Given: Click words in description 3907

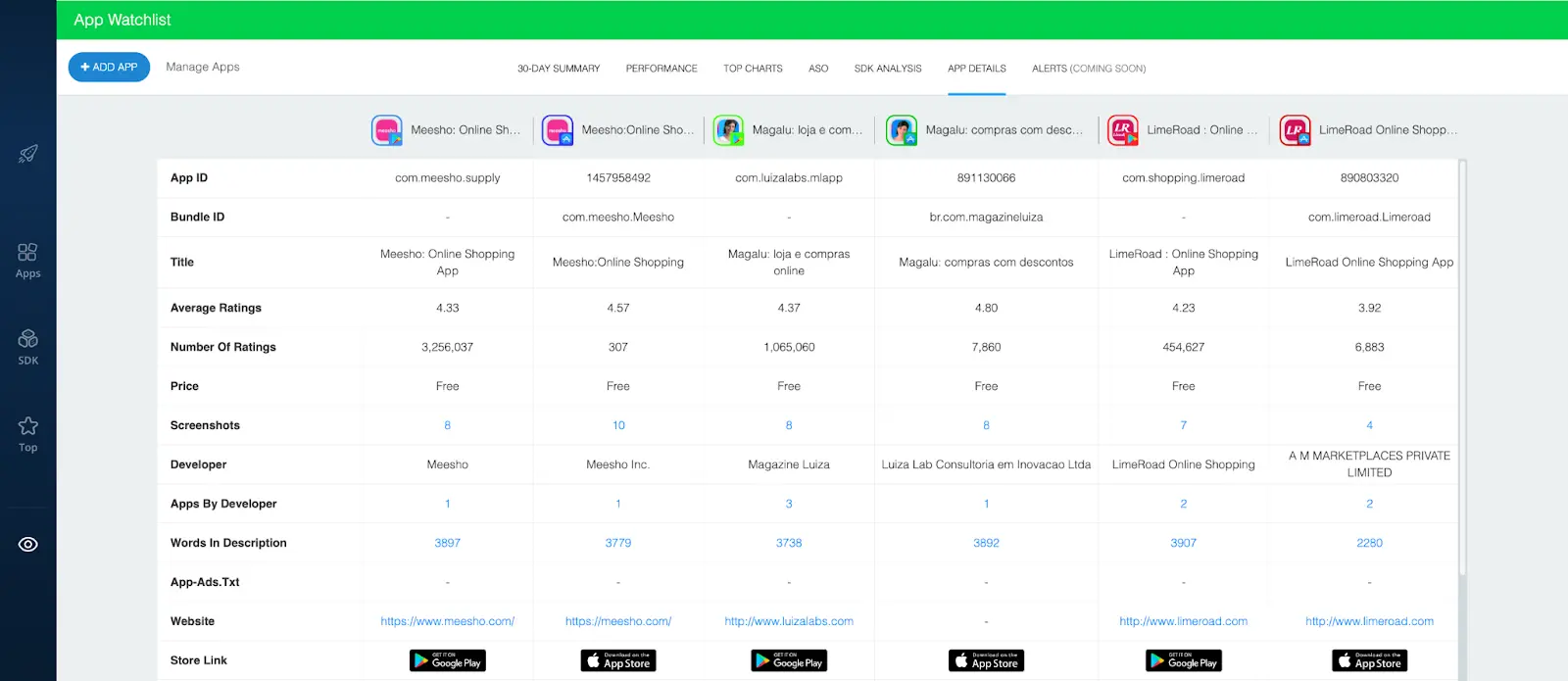Looking at the screenshot, I should click(1184, 543).
